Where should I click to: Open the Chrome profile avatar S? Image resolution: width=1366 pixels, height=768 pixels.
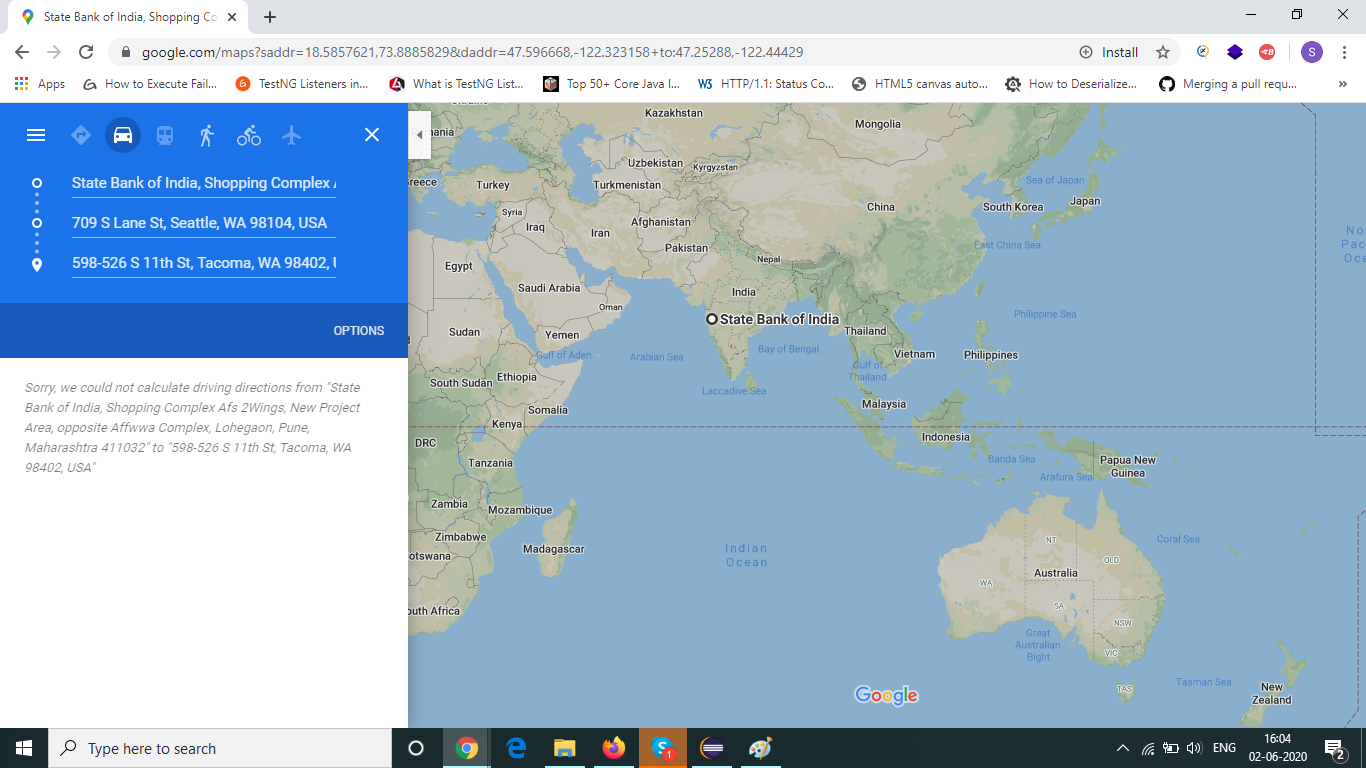[1312, 52]
